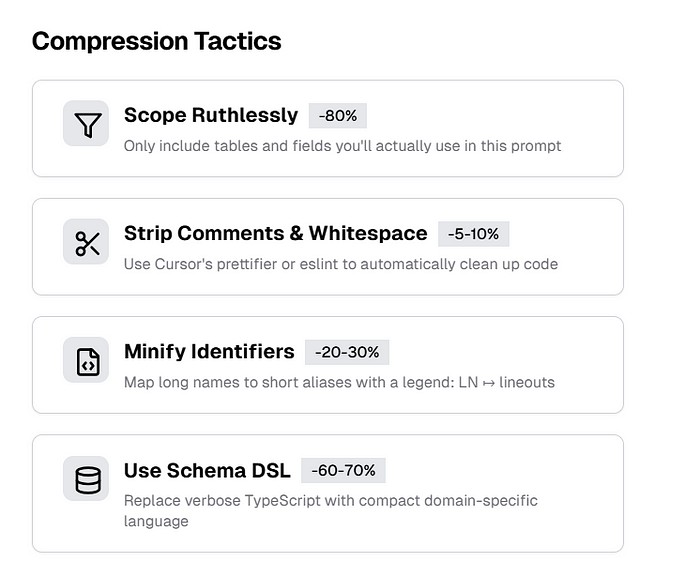Select the Minify Identifiers heading

[209, 352]
